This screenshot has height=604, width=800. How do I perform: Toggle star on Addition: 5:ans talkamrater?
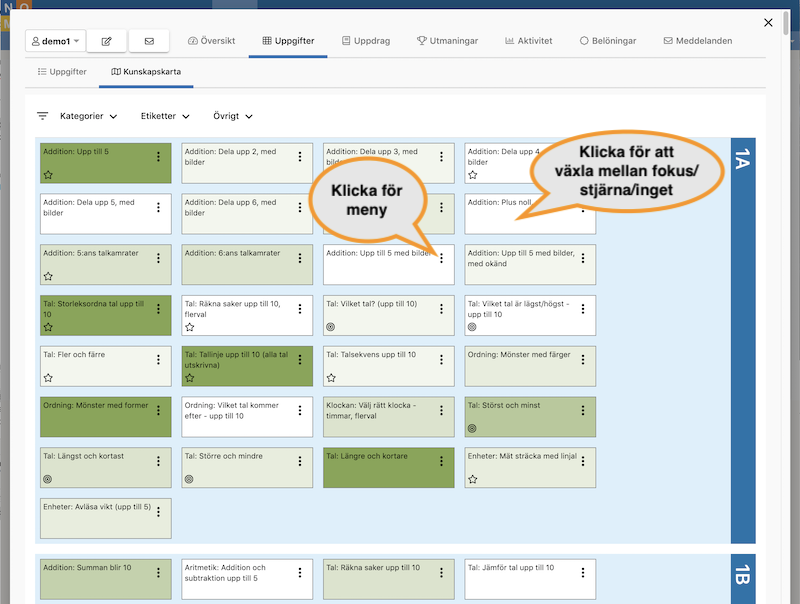coord(48,276)
